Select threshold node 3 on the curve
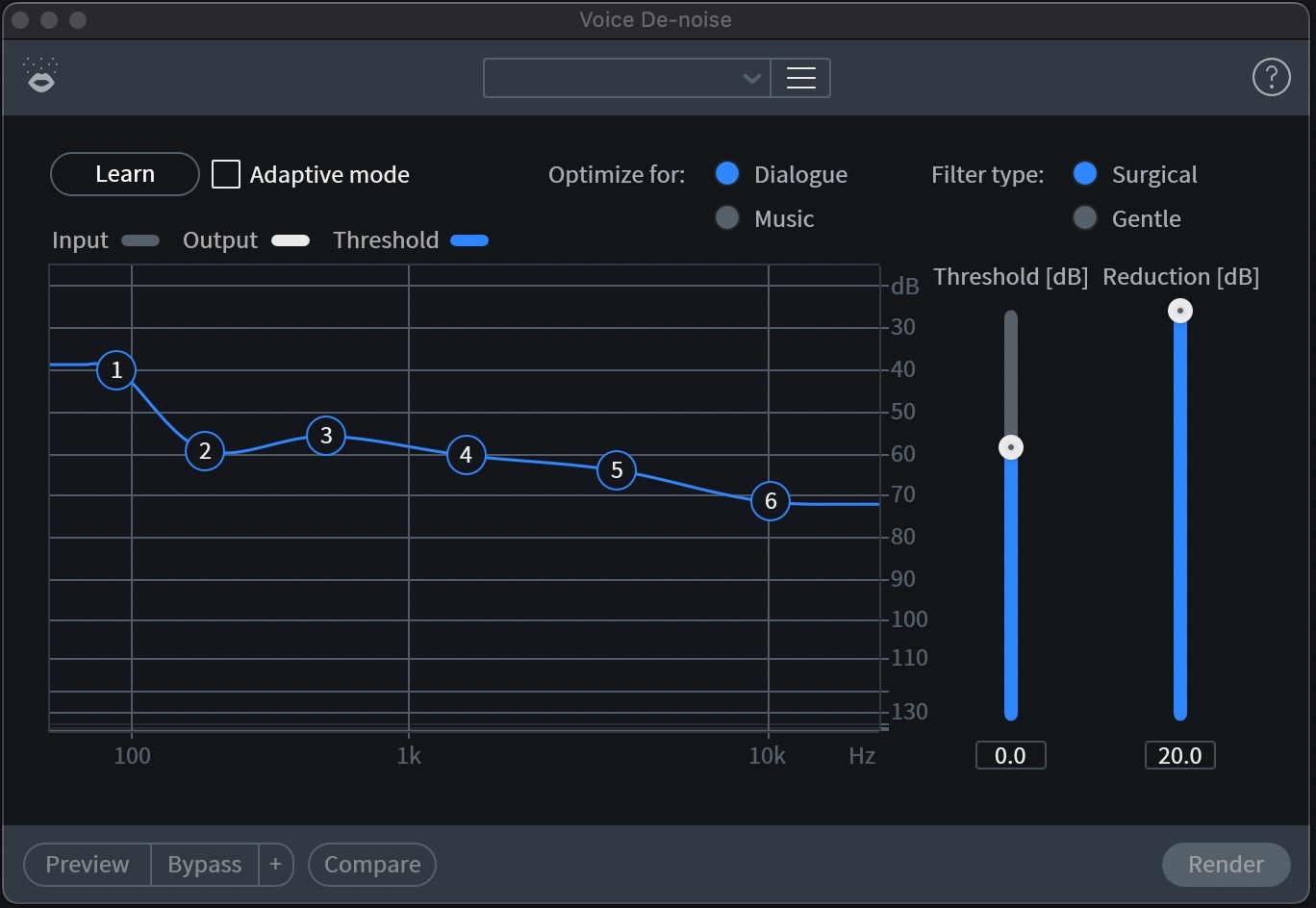The height and width of the screenshot is (908, 1316). point(326,436)
